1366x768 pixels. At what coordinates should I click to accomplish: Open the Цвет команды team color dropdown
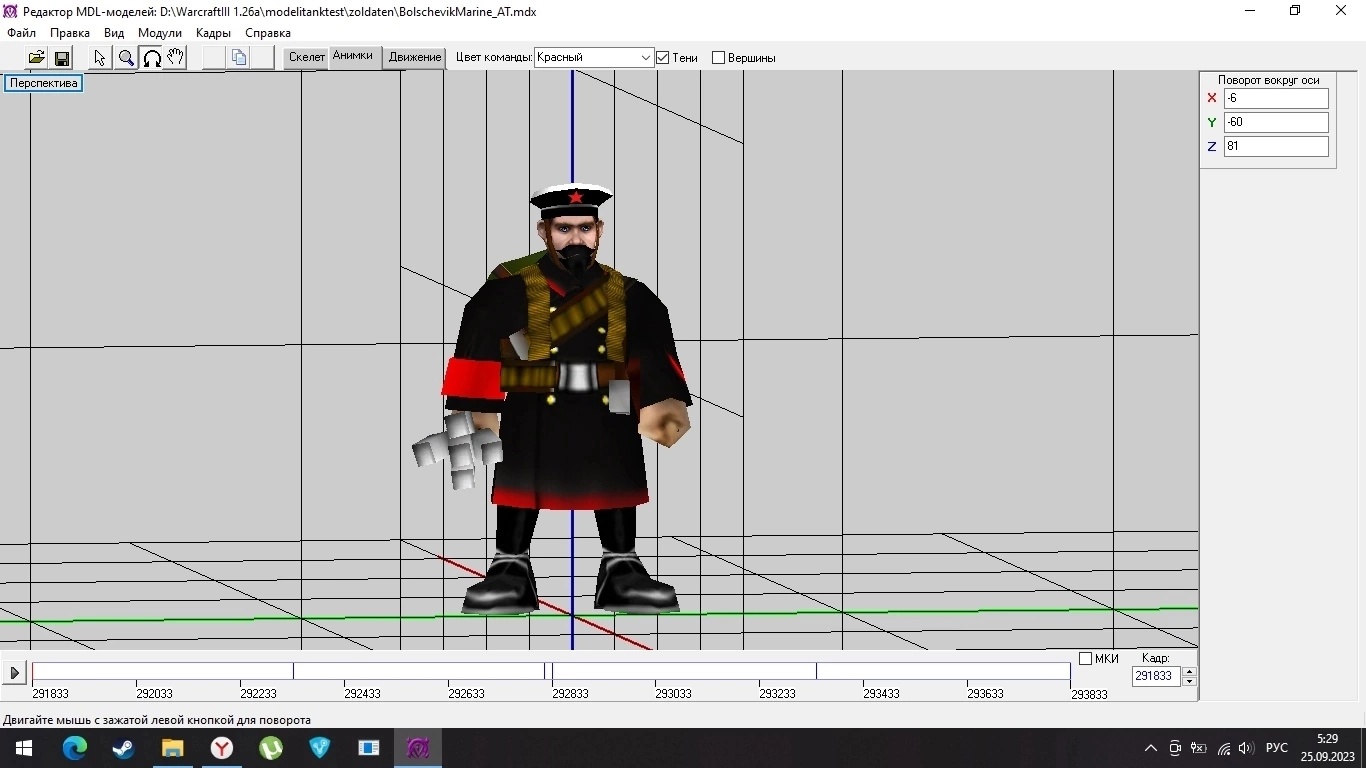click(594, 58)
